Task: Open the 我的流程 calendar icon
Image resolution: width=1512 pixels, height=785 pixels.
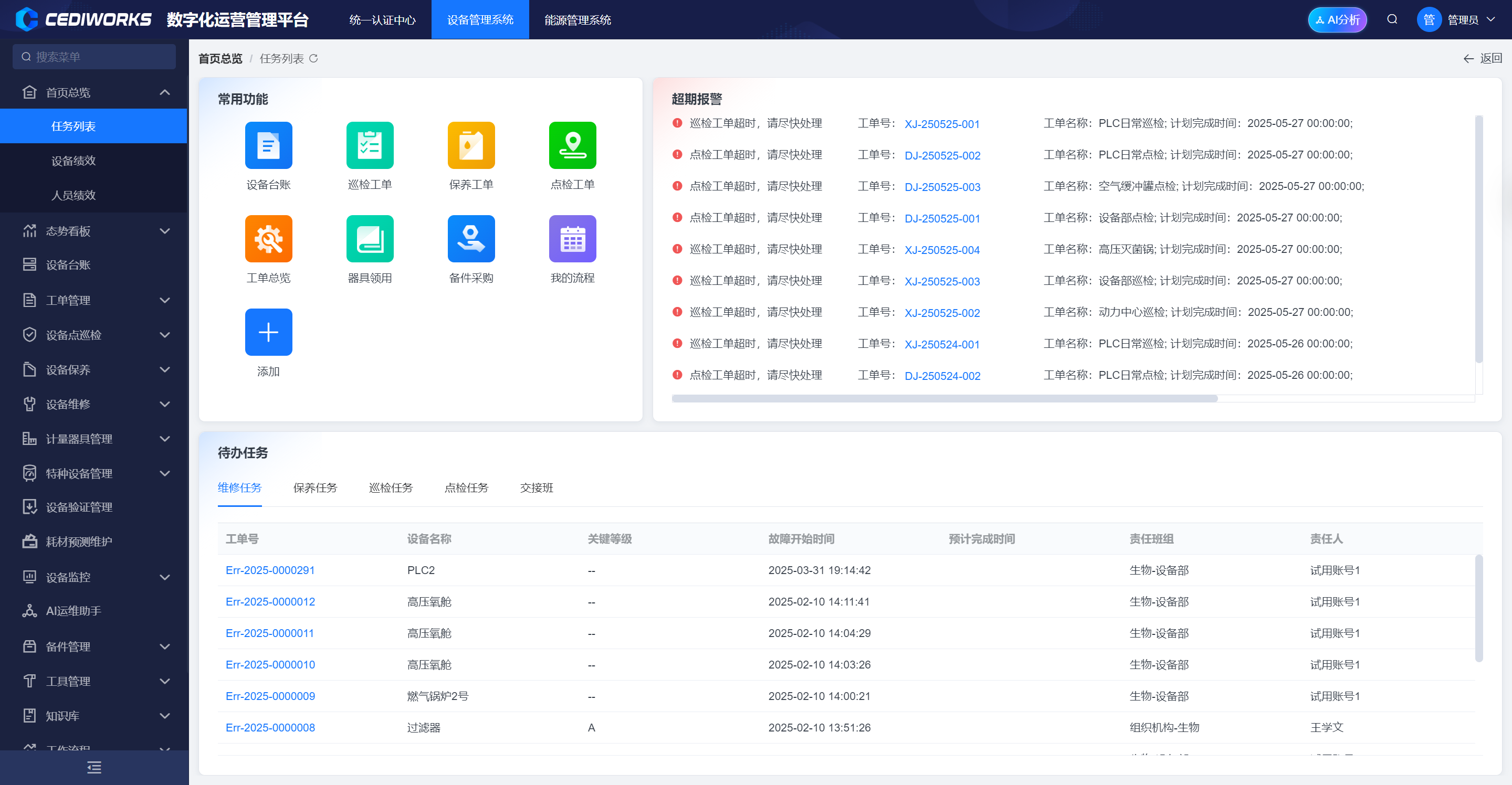Action: (x=572, y=239)
